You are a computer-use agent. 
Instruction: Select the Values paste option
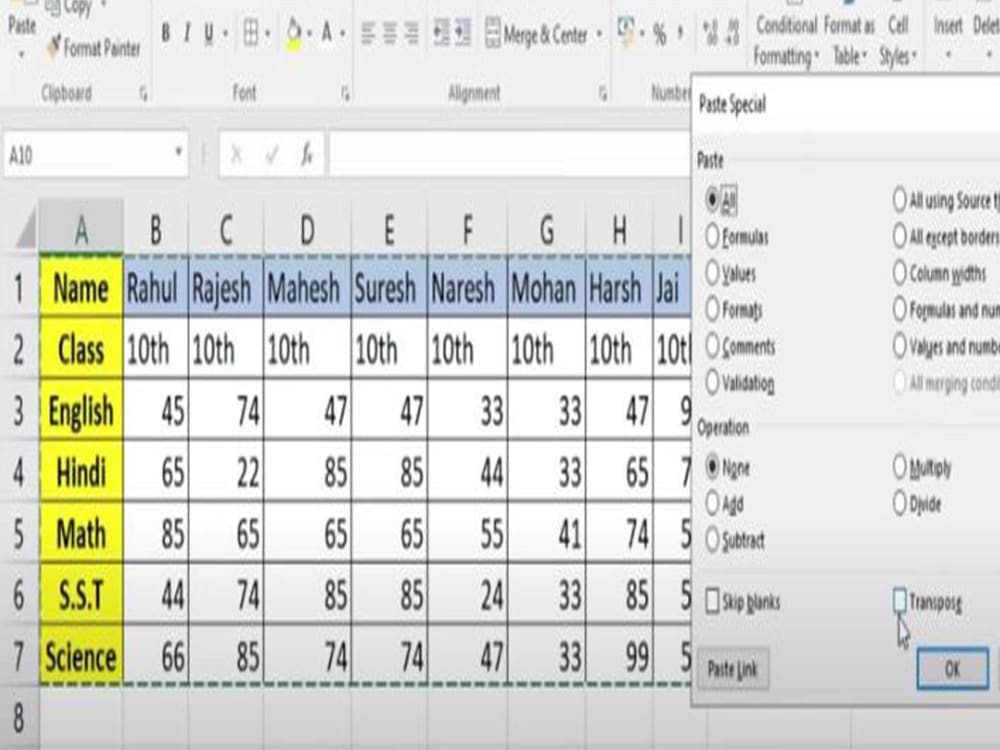click(712, 273)
